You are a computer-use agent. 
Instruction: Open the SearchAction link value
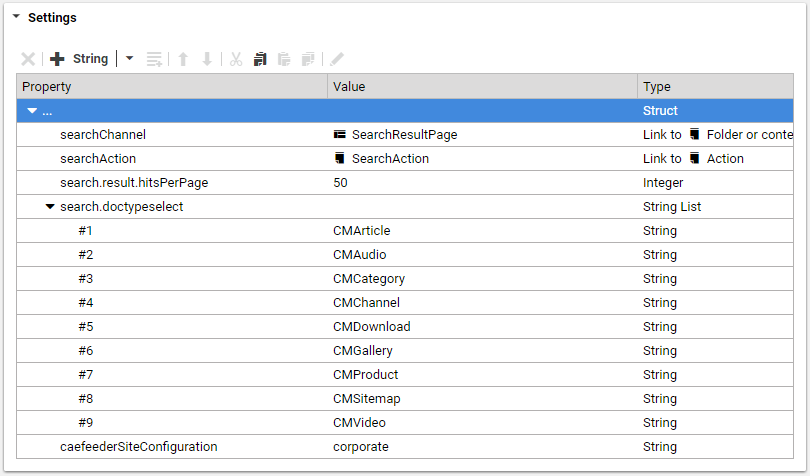[x=390, y=159]
